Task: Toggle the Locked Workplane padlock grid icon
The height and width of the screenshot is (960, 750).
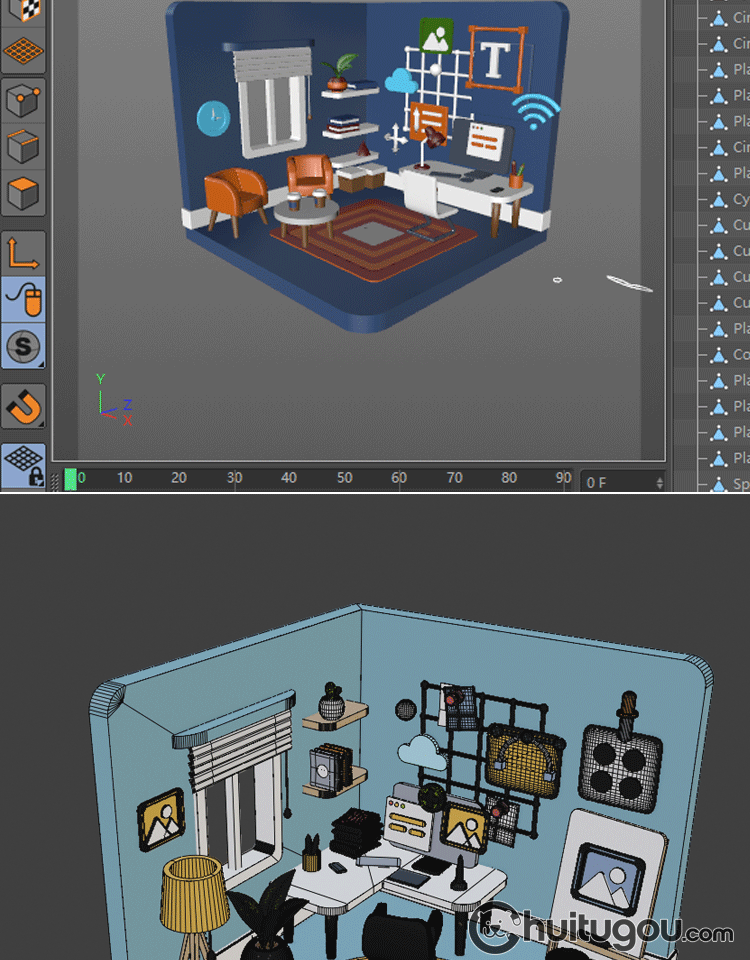Action: pyautogui.click(x=23, y=465)
